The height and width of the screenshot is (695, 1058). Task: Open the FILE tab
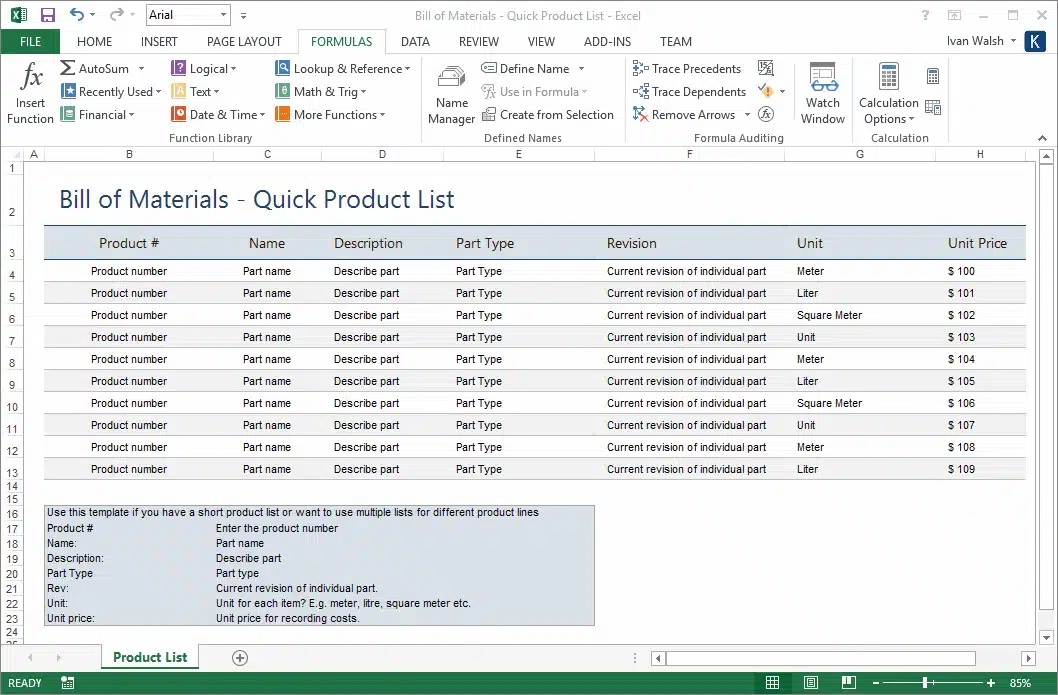click(x=30, y=41)
